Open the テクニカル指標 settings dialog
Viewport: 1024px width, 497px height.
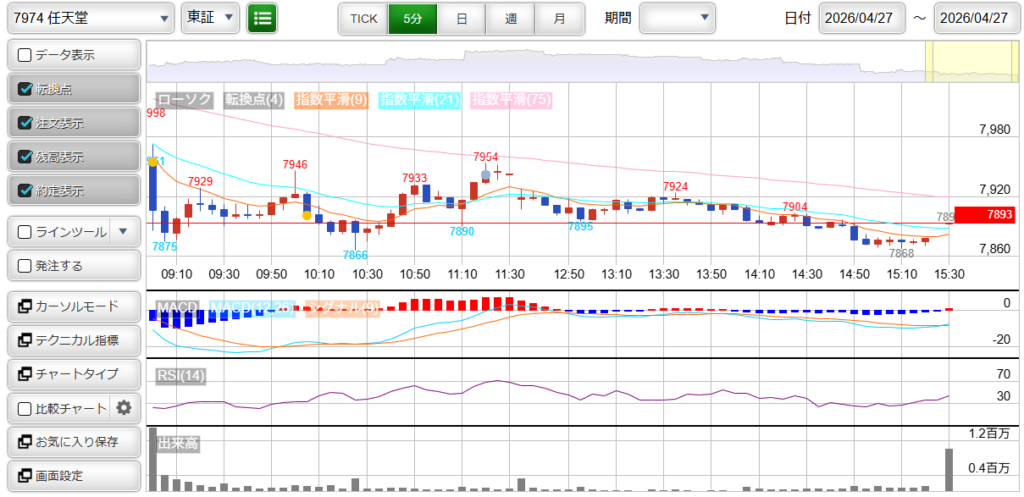(x=73, y=340)
